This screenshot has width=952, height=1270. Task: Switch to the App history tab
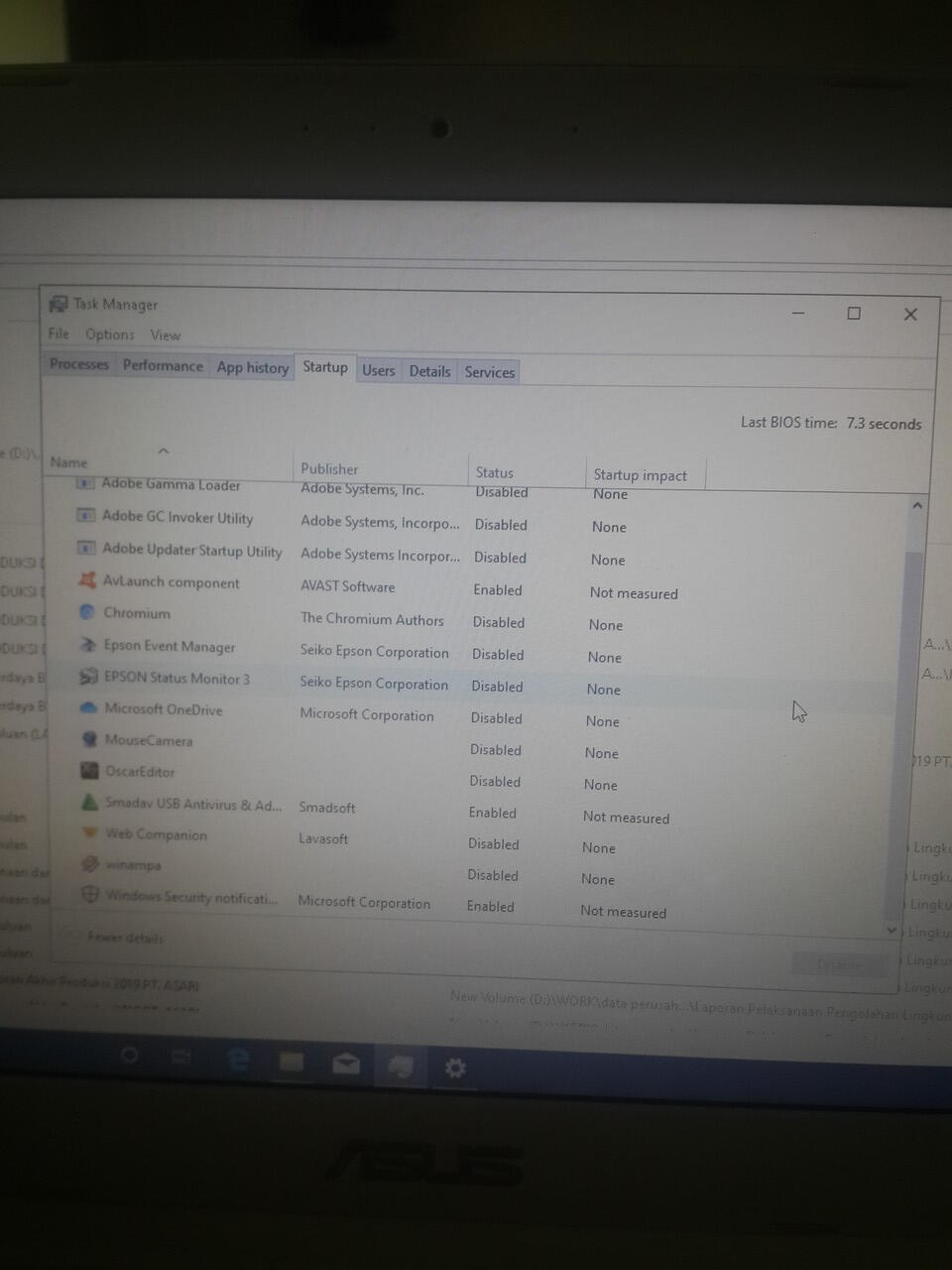click(253, 367)
